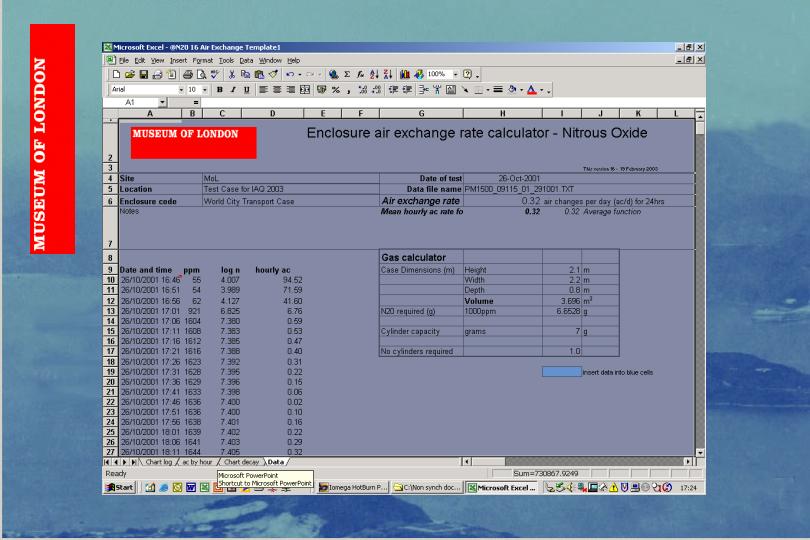Image resolution: width=810 pixels, height=540 pixels.
Task: Click the blue insert-data sample cell
Action: click(562, 372)
